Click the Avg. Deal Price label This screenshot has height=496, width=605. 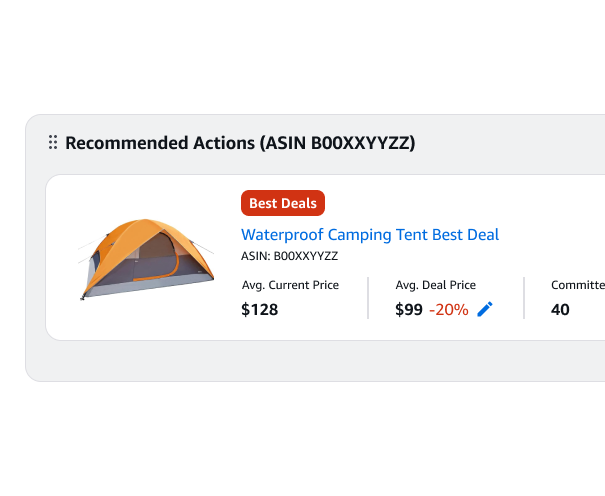436,285
